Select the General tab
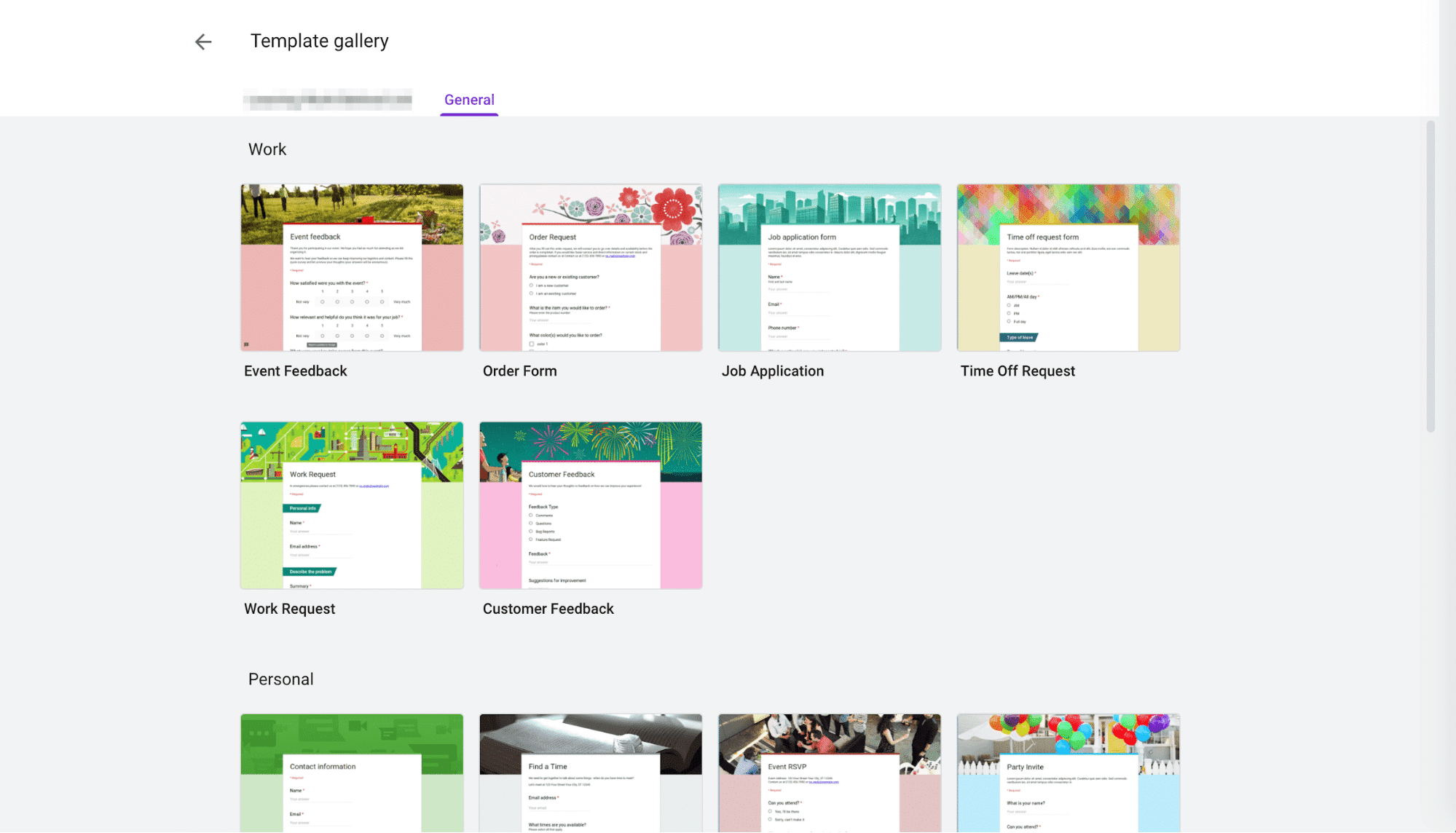This screenshot has height=833, width=1456. coord(469,99)
